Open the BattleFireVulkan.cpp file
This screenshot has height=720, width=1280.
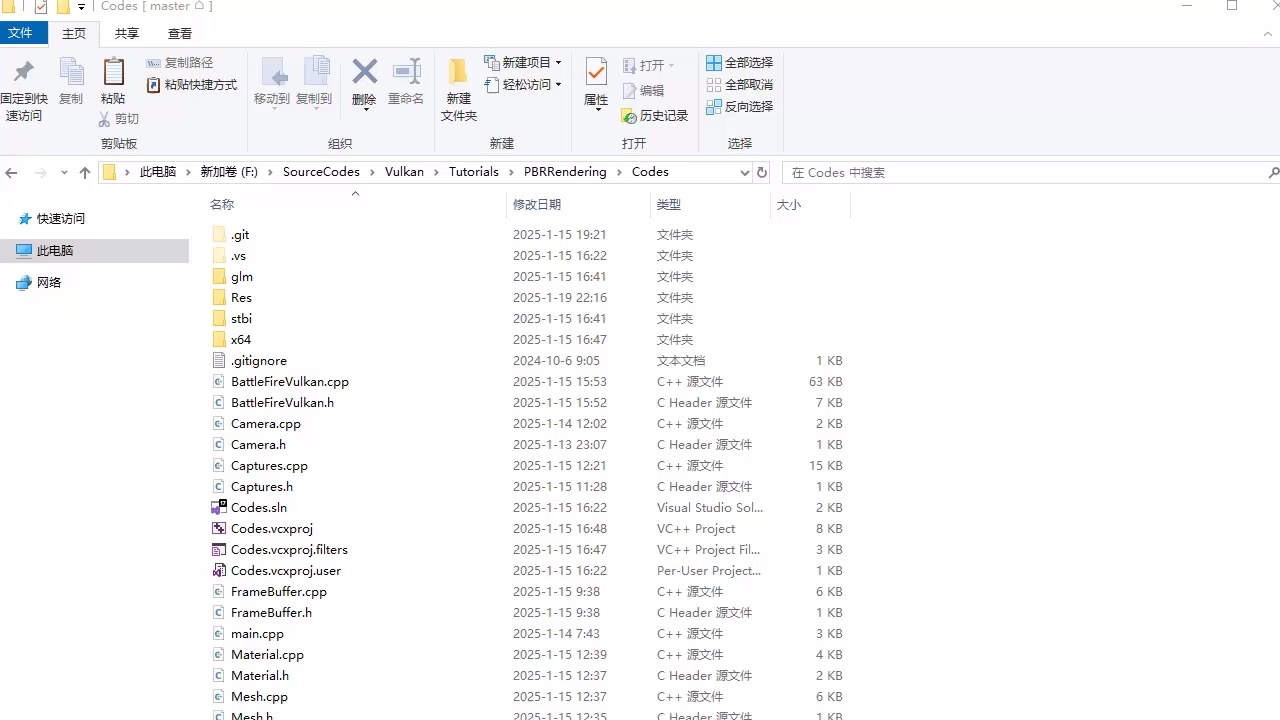point(289,381)
